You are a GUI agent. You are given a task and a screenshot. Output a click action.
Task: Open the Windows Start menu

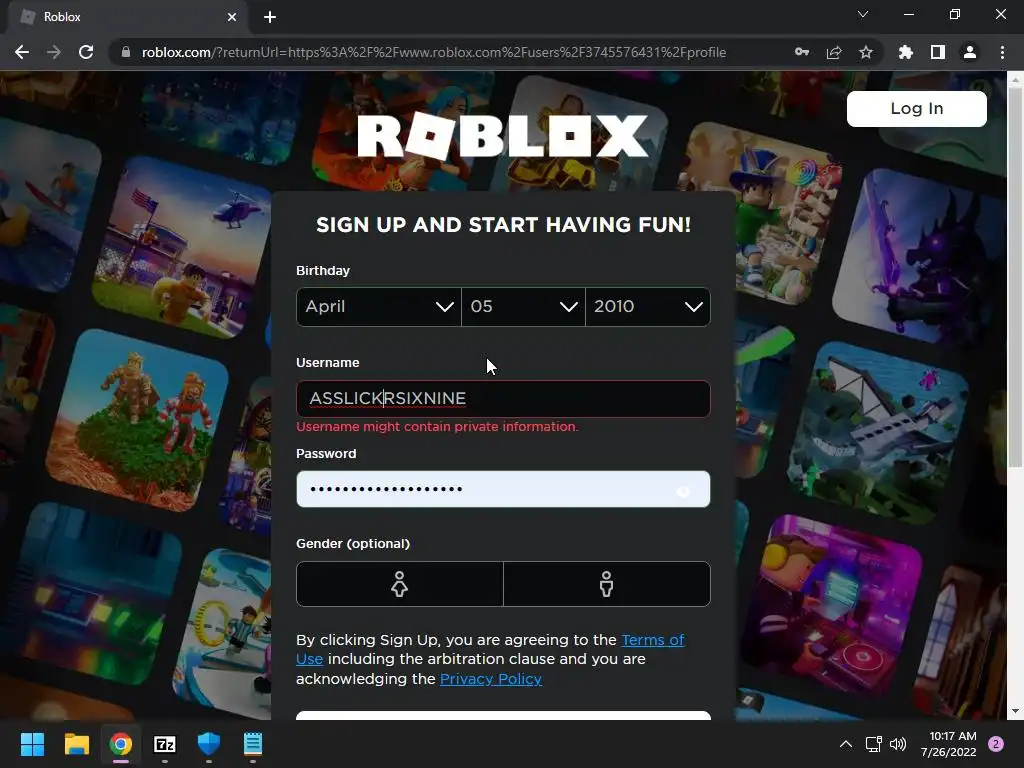coord(32,744)
